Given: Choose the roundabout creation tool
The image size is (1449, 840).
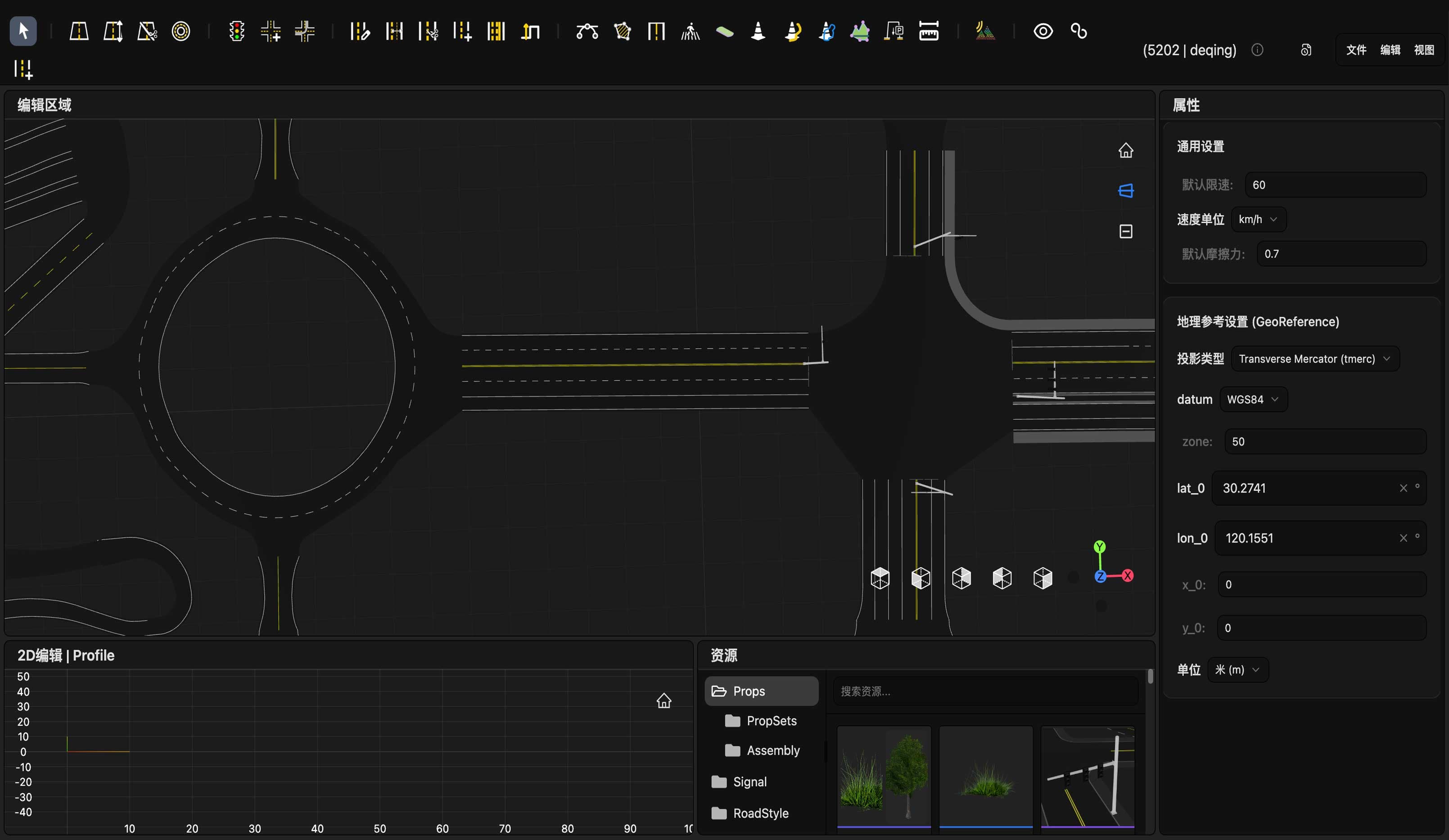Looking at the screenshot, I should (181, 31).
